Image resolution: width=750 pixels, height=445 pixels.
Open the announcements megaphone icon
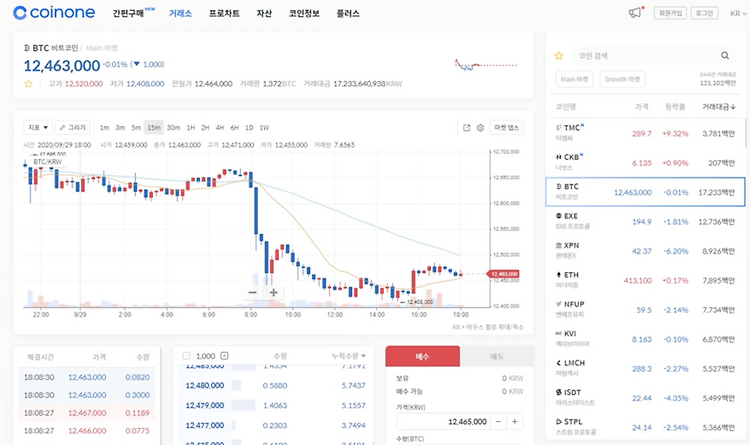tap(635, 12)
